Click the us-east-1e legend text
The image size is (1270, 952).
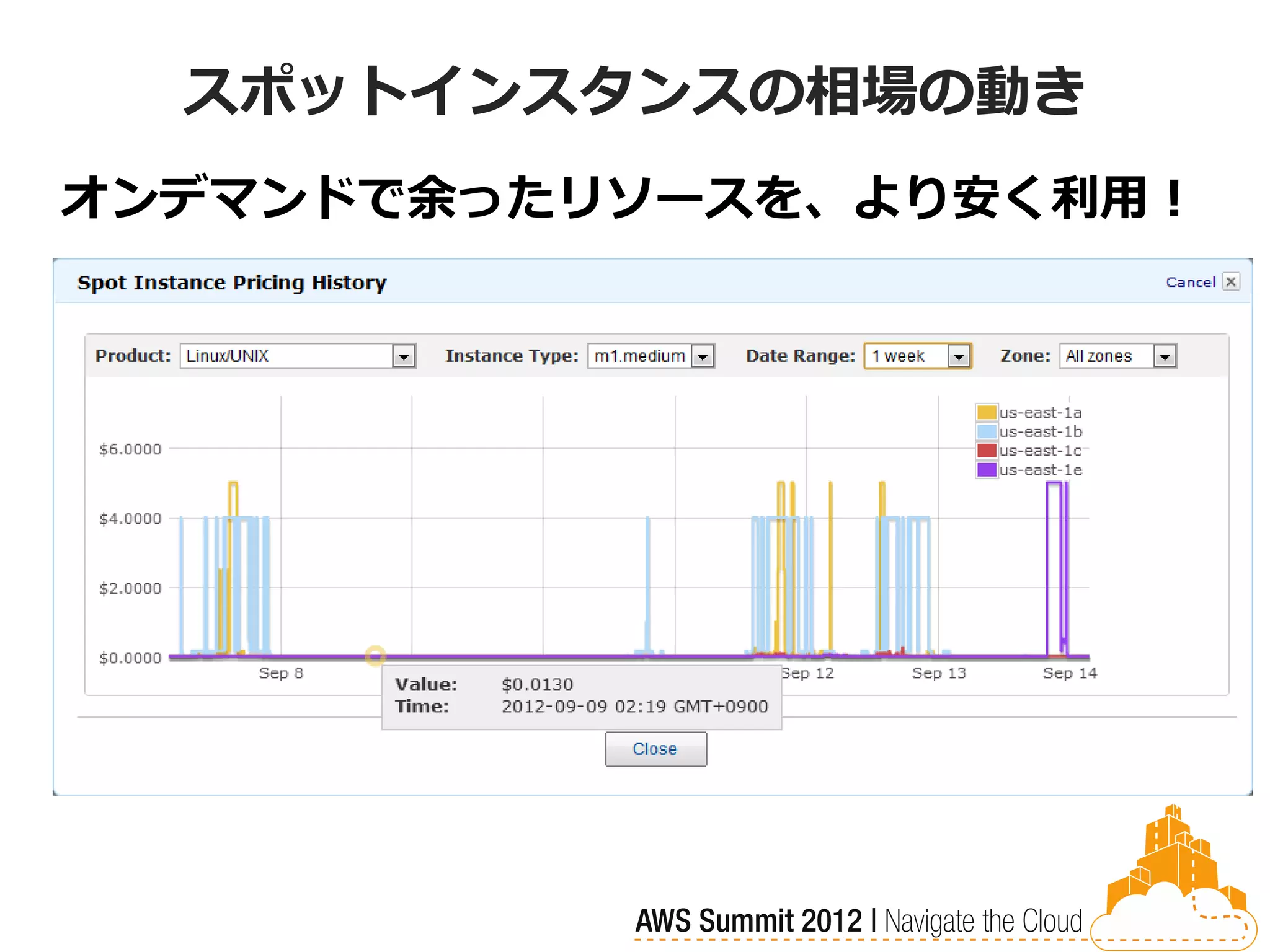pyautogui.click(x=1041, y=470)
